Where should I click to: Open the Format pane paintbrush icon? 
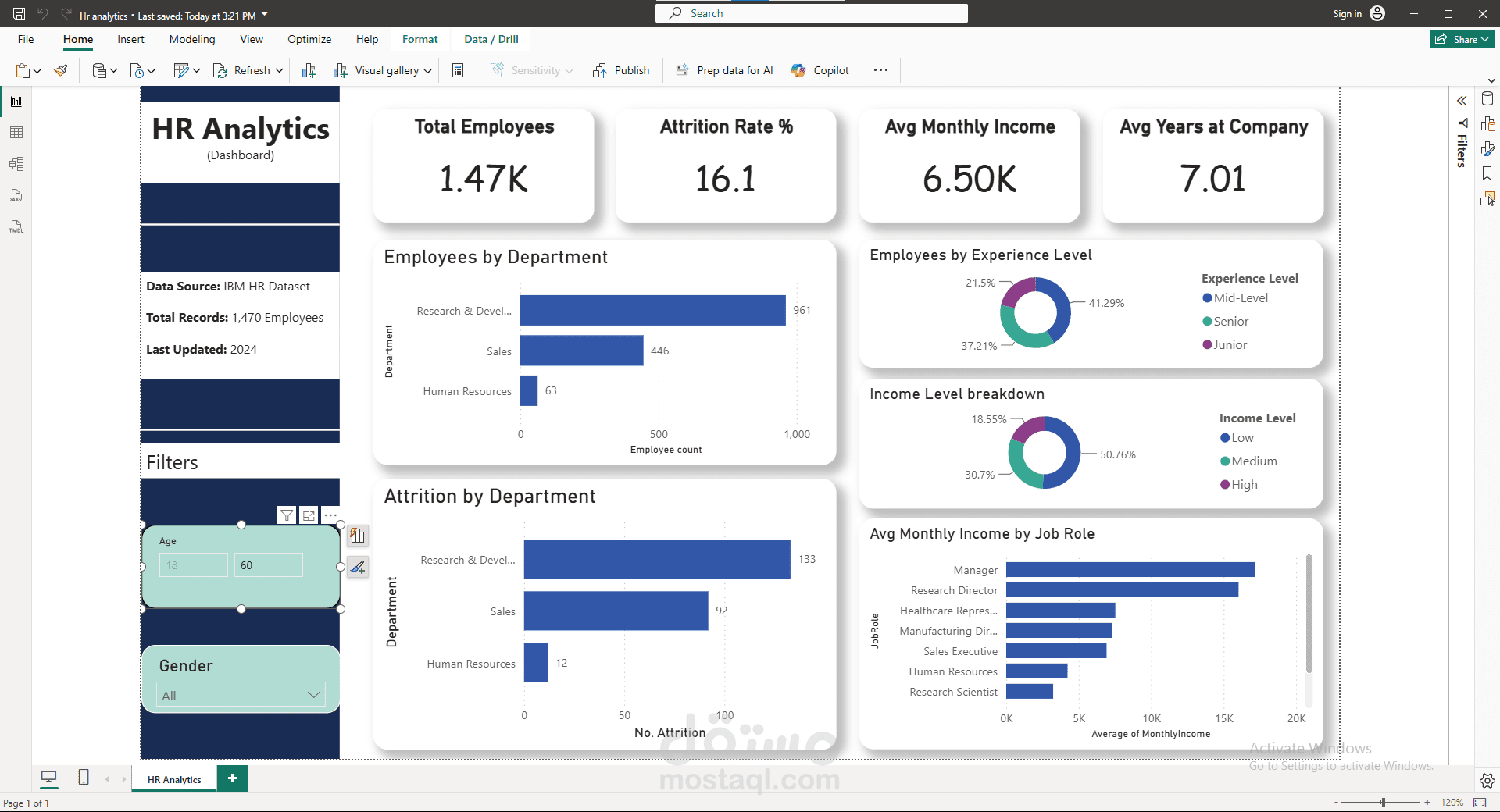[x=1487, y=149]
